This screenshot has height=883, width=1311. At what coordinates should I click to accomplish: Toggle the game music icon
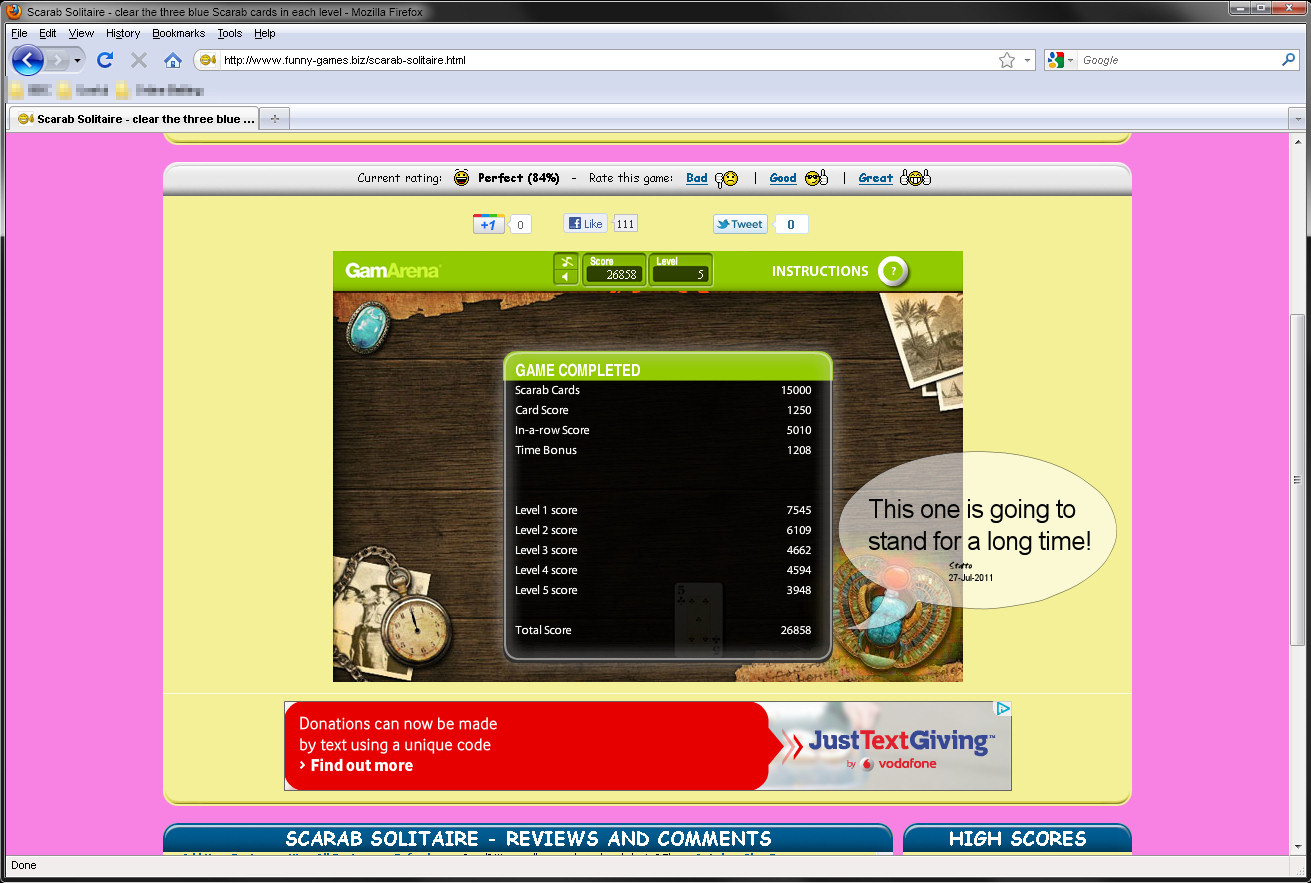(x=566, y=261)
